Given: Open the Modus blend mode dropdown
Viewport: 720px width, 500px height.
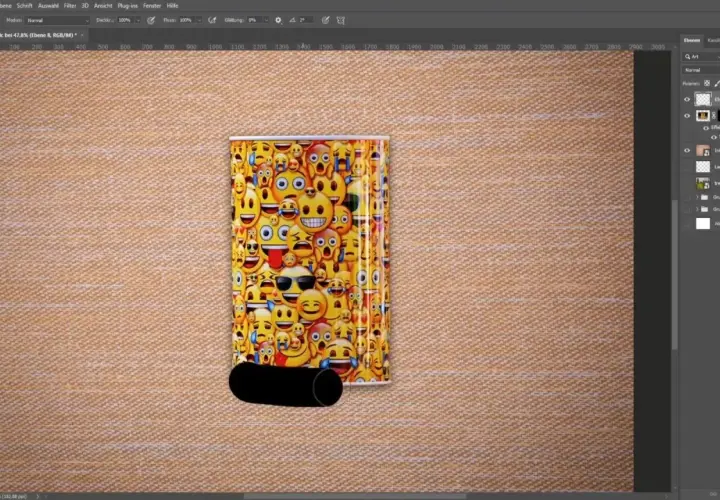Looking at the screenshot, I should tap(57, 20).
